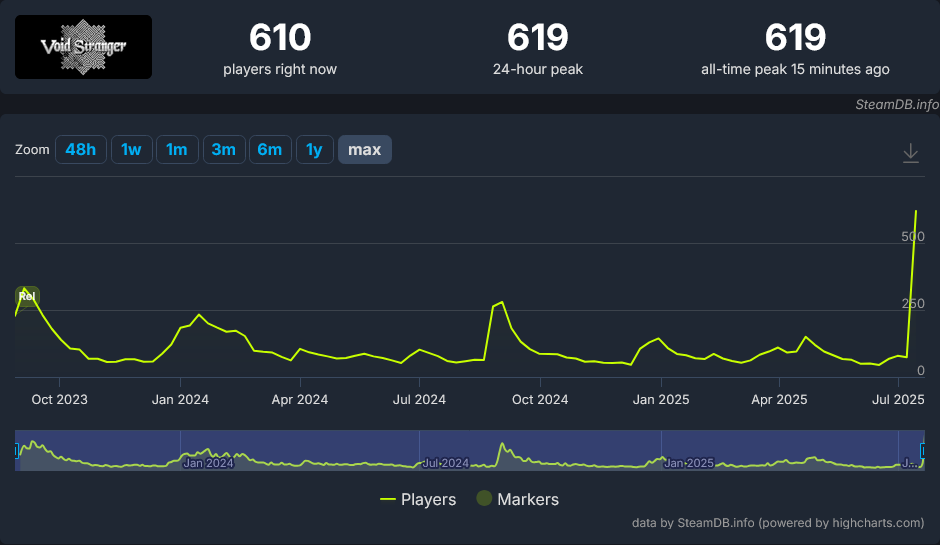Toggle the Players series in legend
The image size is (940, 545).
tap(418, 499)
